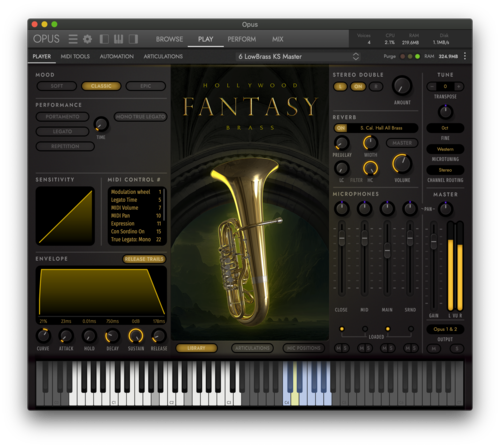Image resolution: width=500 pixels, height=447 pixels.
Task: Enable Legato performance mode
Action: point(62,131)
